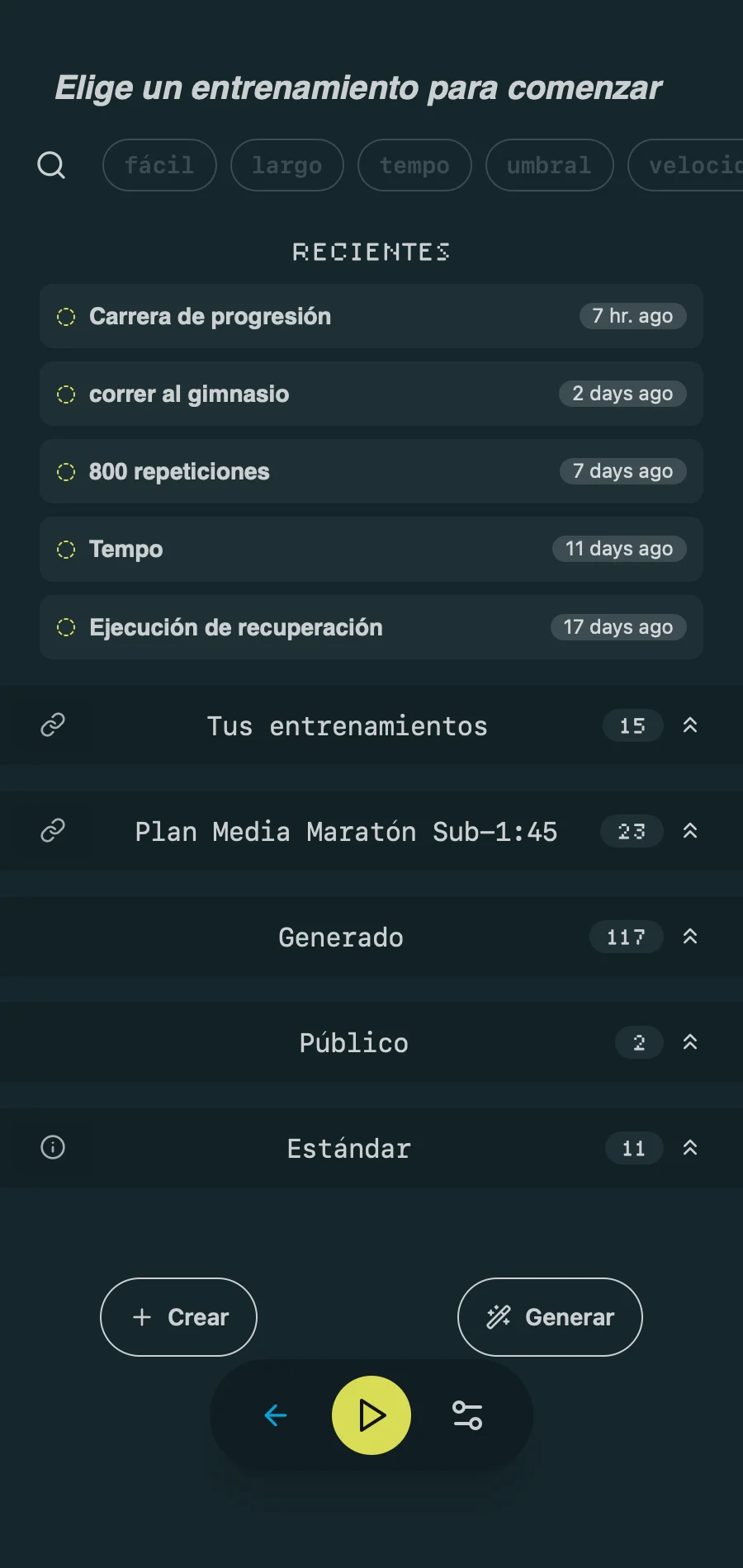Open the sliders settings icon
This screenshot has height=1568, width=743.
point(467,1415)
